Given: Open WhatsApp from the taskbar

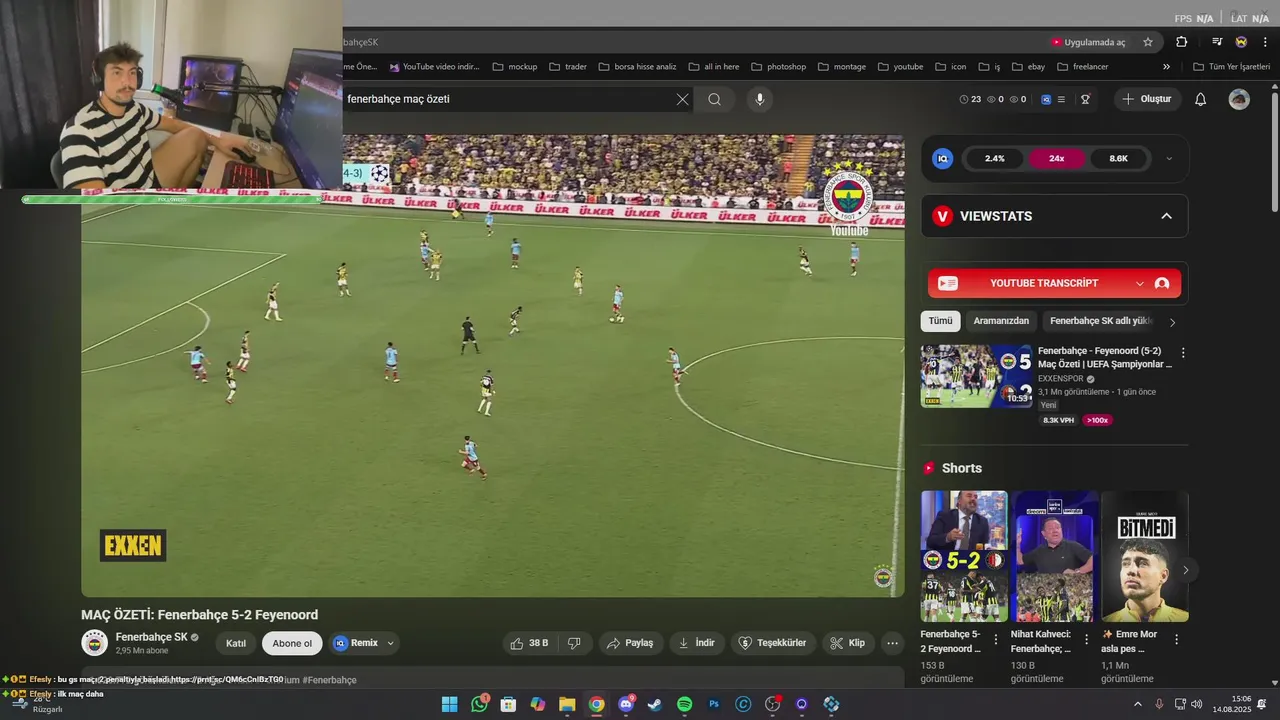Looking at the screenshot, I should 480,704.
